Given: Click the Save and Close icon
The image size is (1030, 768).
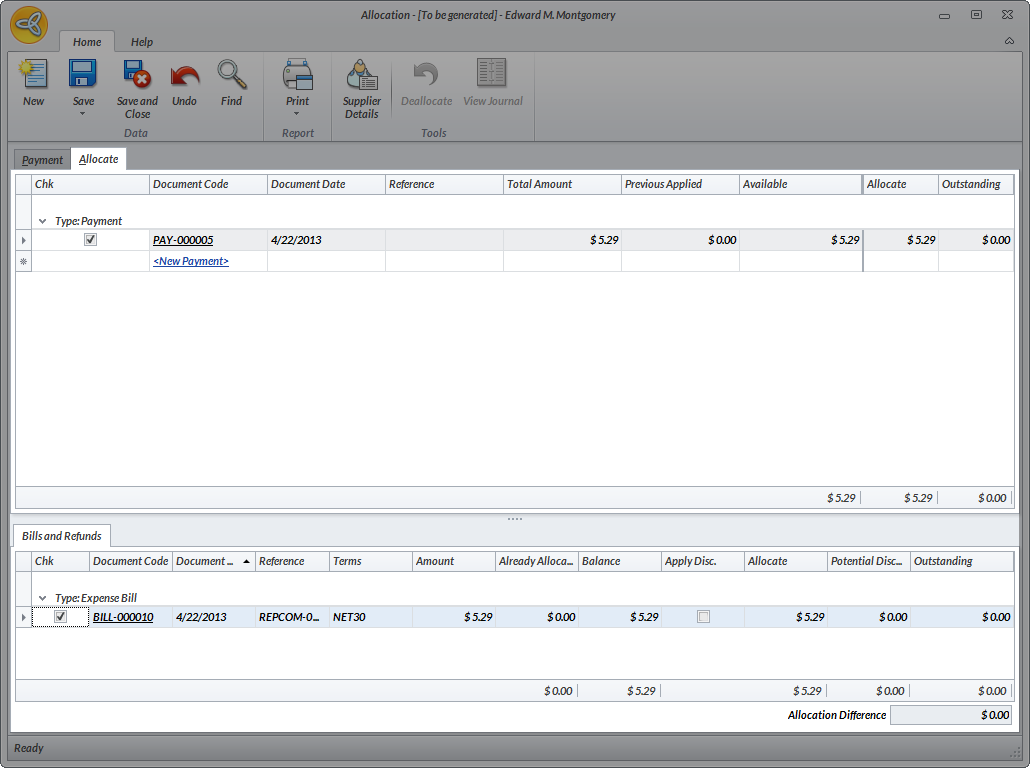Looking at the screenshot, I should click(137, 75).
